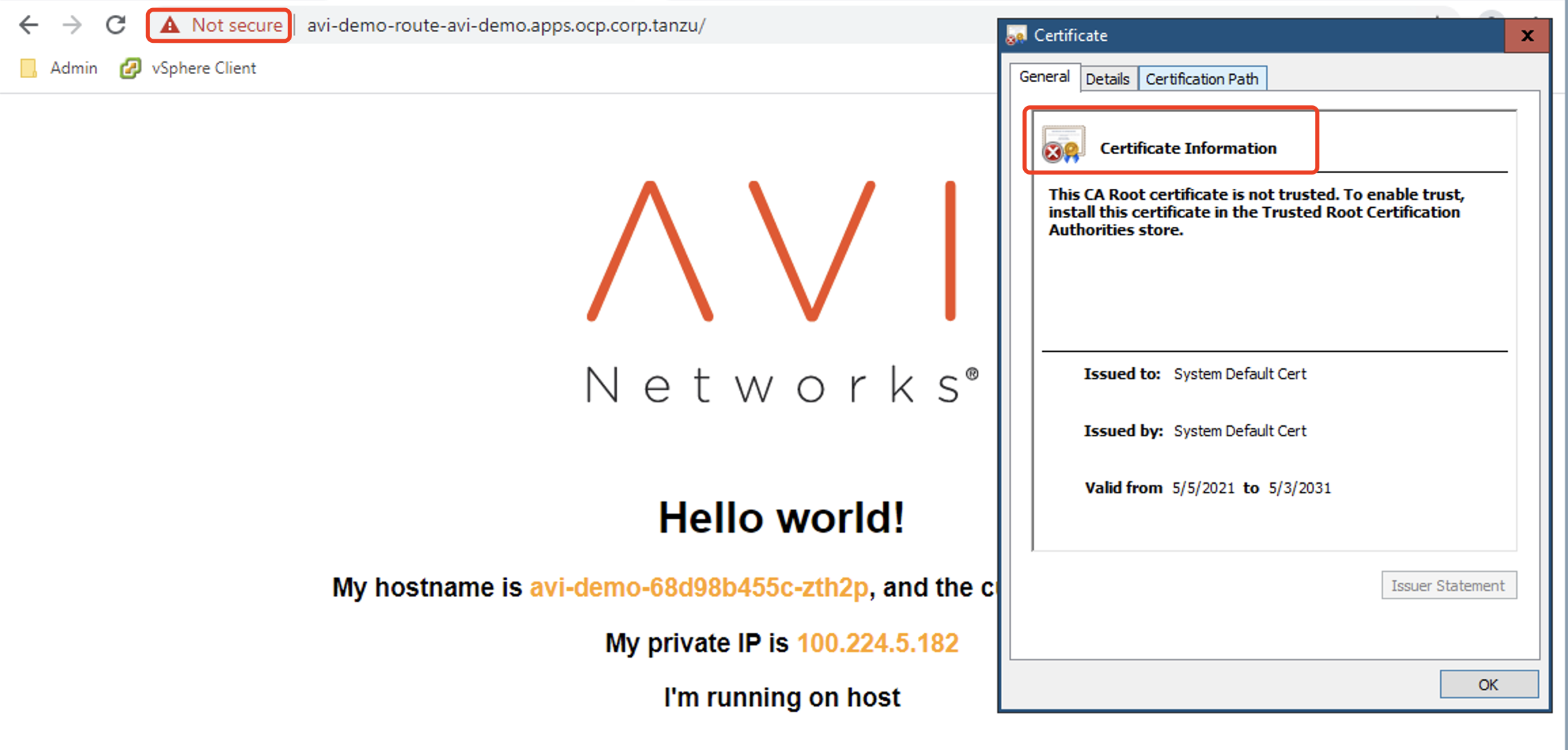The height and width of the screenshot is (750, 1568).
Task: Click the Certificate dialog title icon
Action: point(1016,35)
